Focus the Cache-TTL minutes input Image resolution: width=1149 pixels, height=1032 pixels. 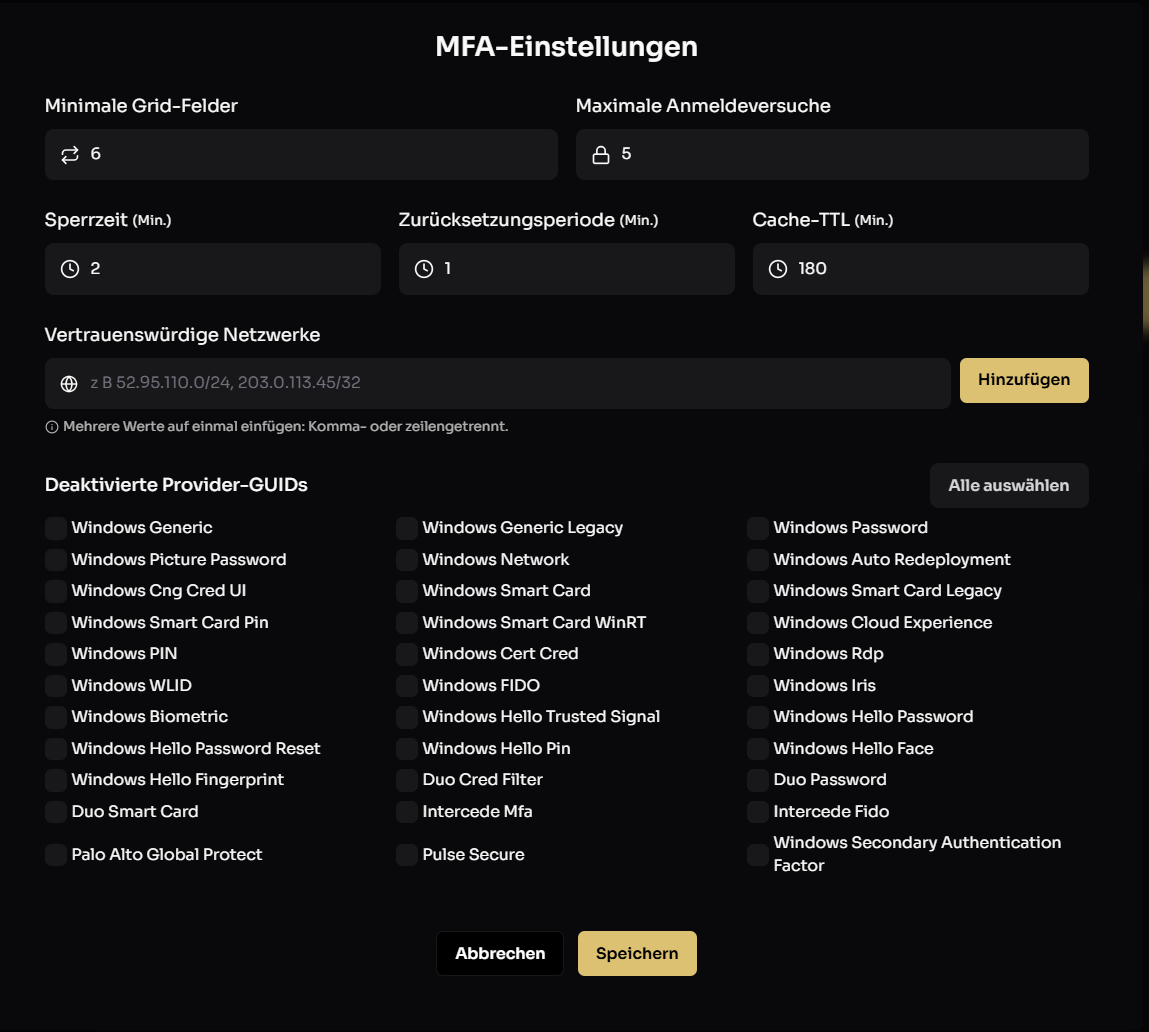click(x=920, y=269)
